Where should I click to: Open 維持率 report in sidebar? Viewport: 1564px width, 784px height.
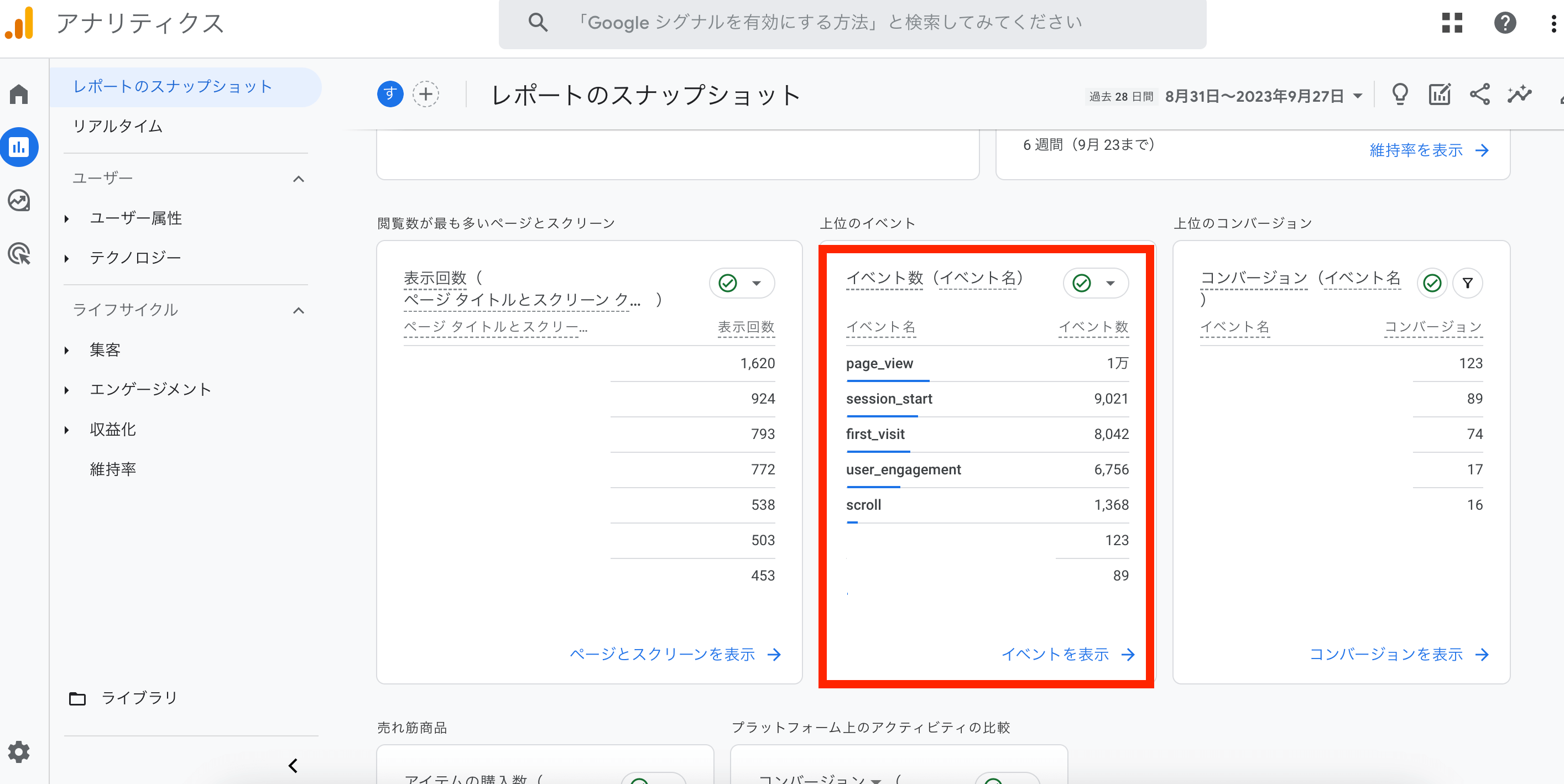(113, 469)
